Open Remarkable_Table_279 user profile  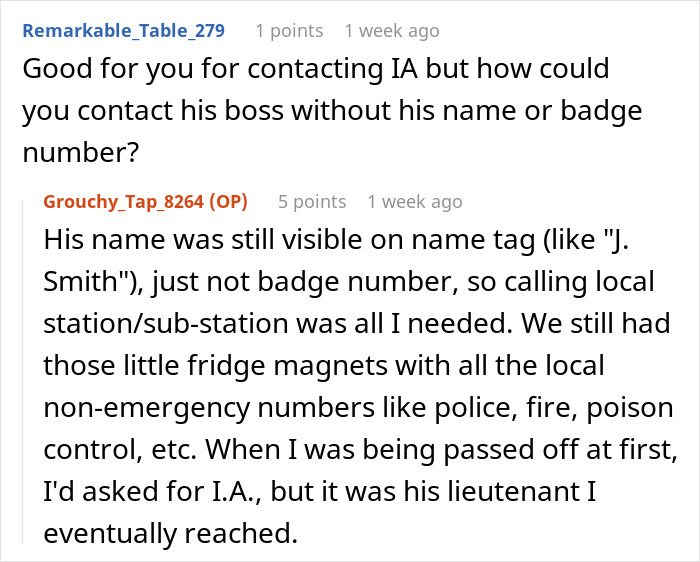(124, 31)
